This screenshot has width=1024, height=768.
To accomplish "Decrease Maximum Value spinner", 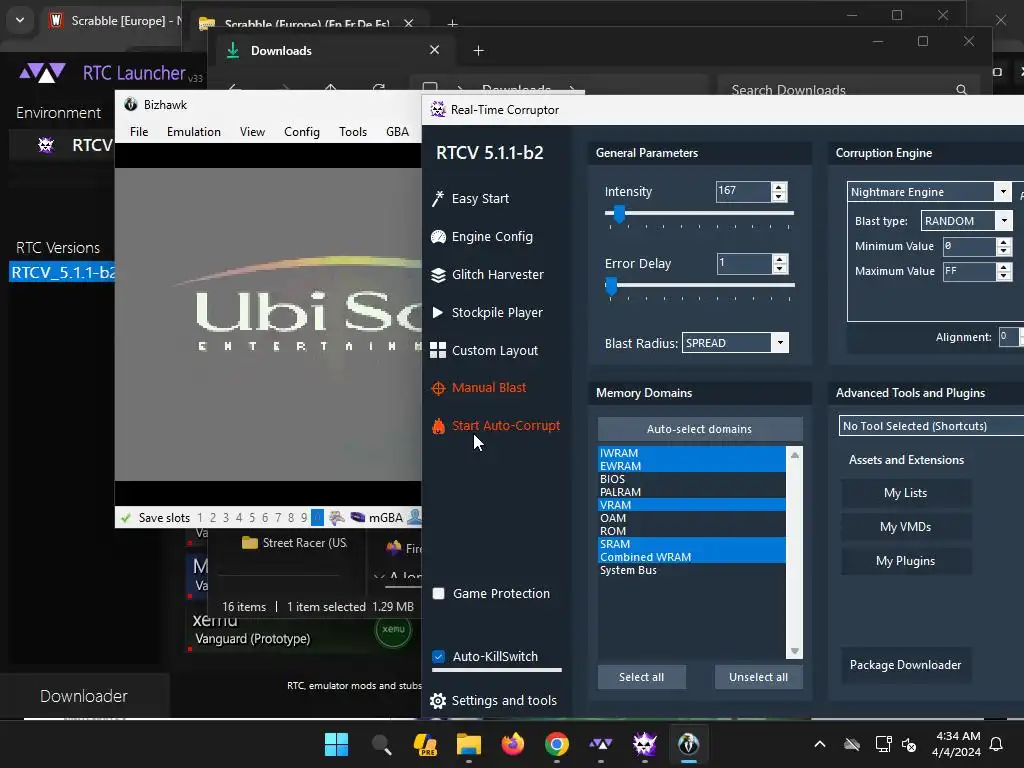I will 1004,276.
